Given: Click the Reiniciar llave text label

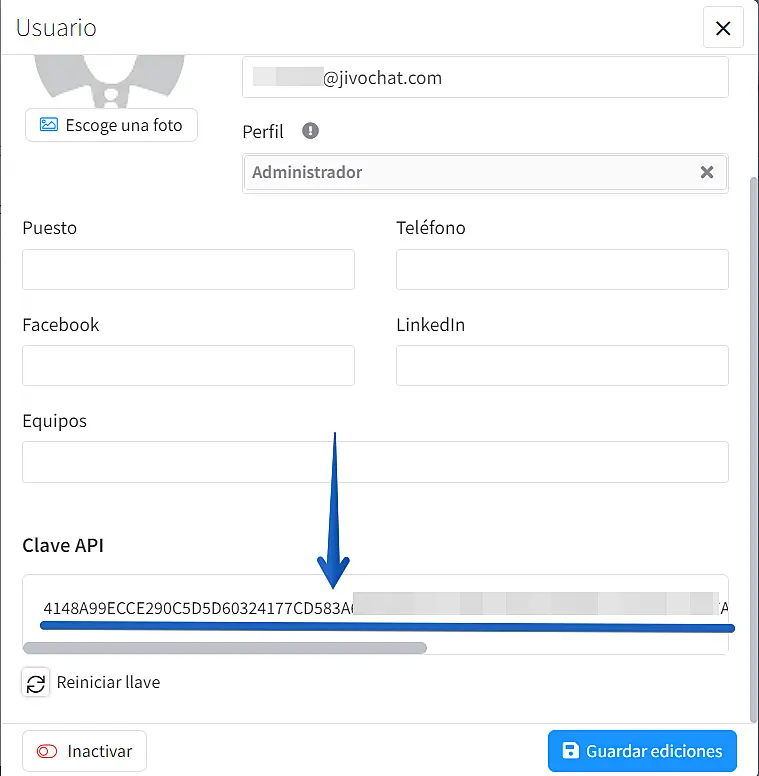Looking at the screenshot, I should [108, 683].
